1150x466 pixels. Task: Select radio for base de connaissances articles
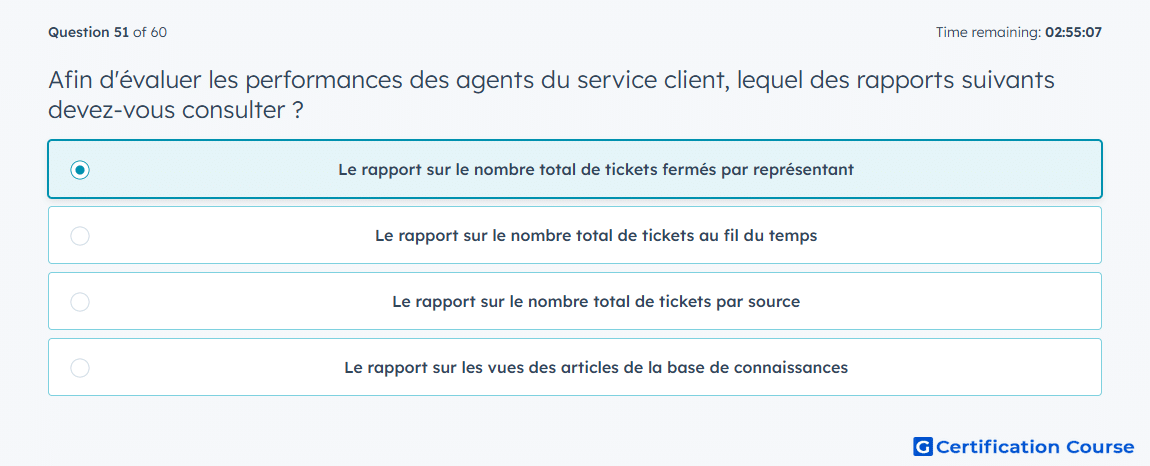tap(80, 368)
